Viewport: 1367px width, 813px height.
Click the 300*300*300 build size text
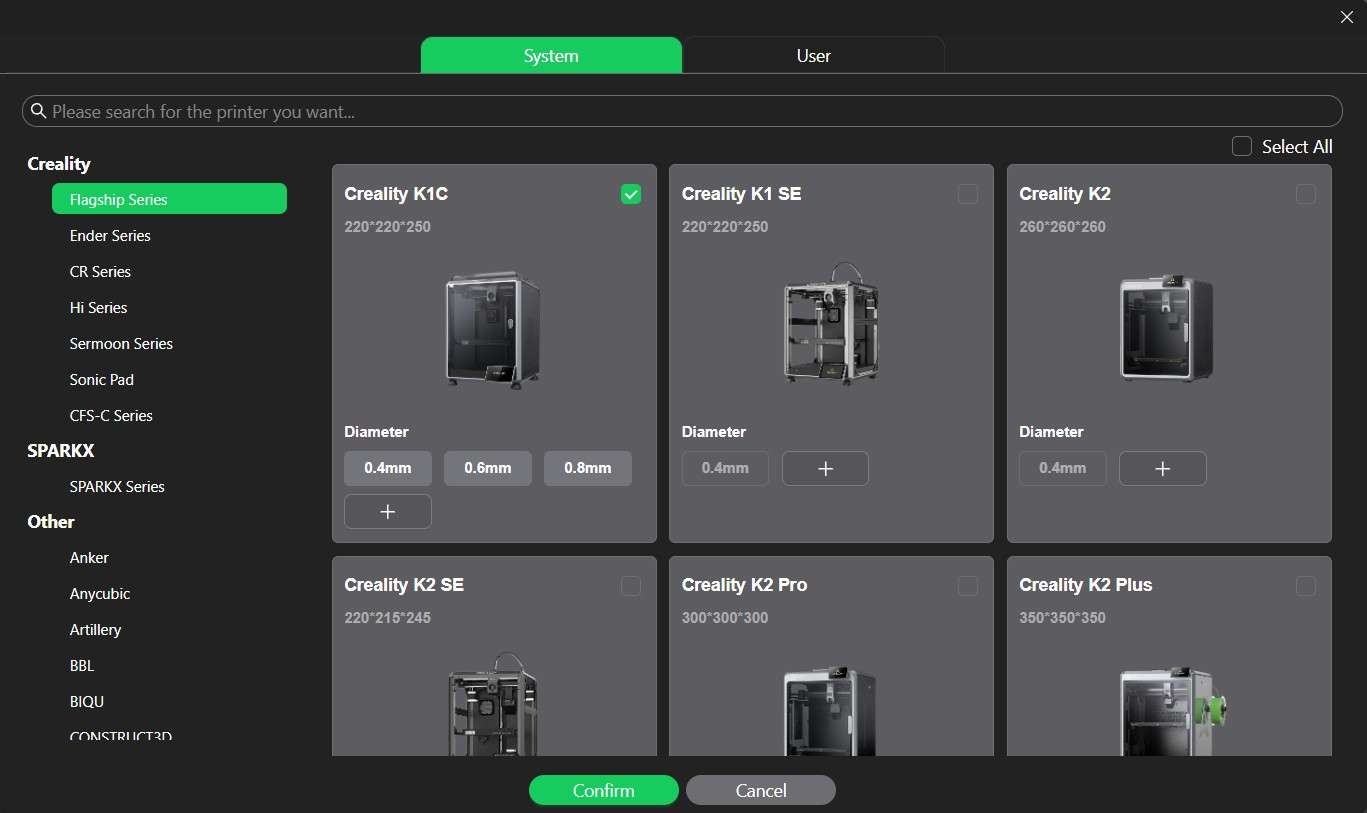(725, 618)
